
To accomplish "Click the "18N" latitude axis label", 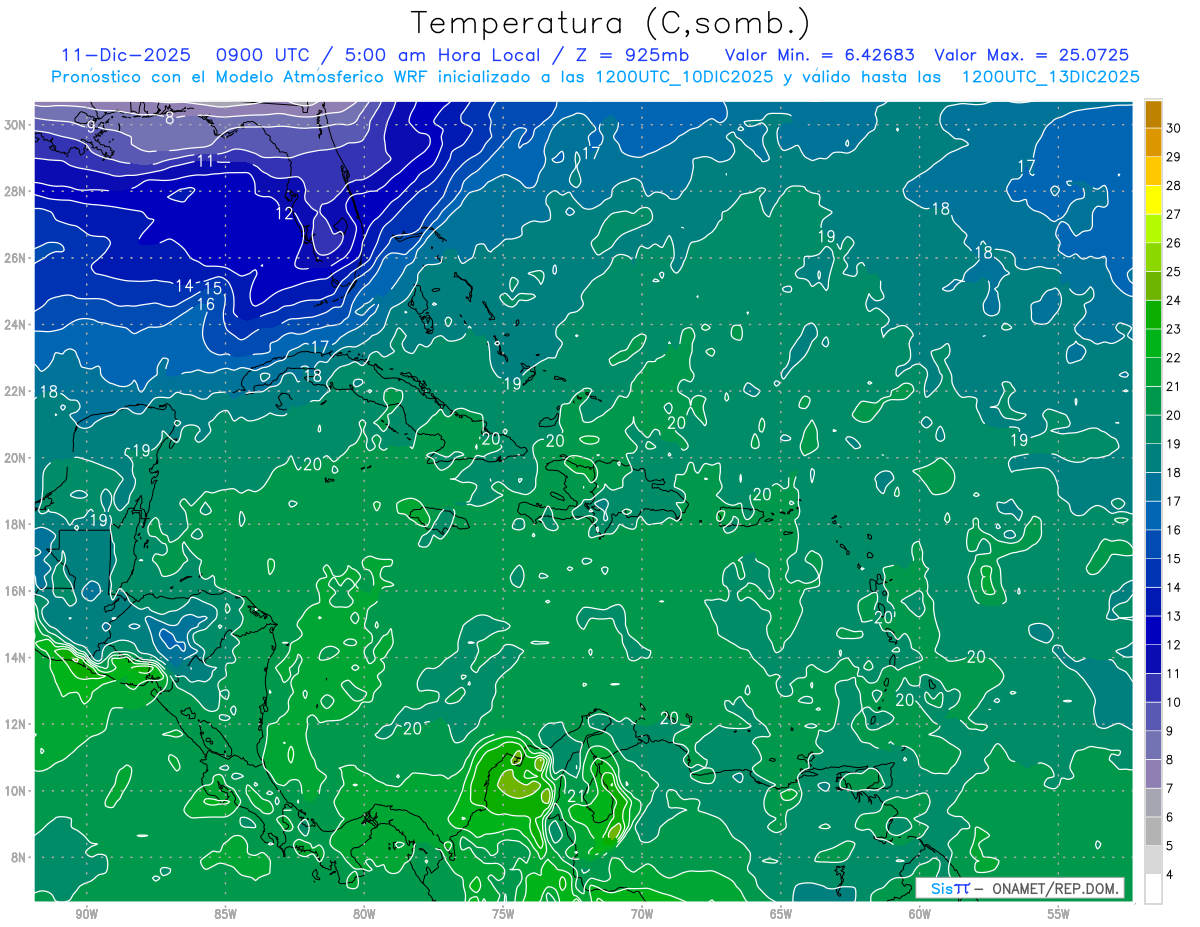I will pos(16,524).
